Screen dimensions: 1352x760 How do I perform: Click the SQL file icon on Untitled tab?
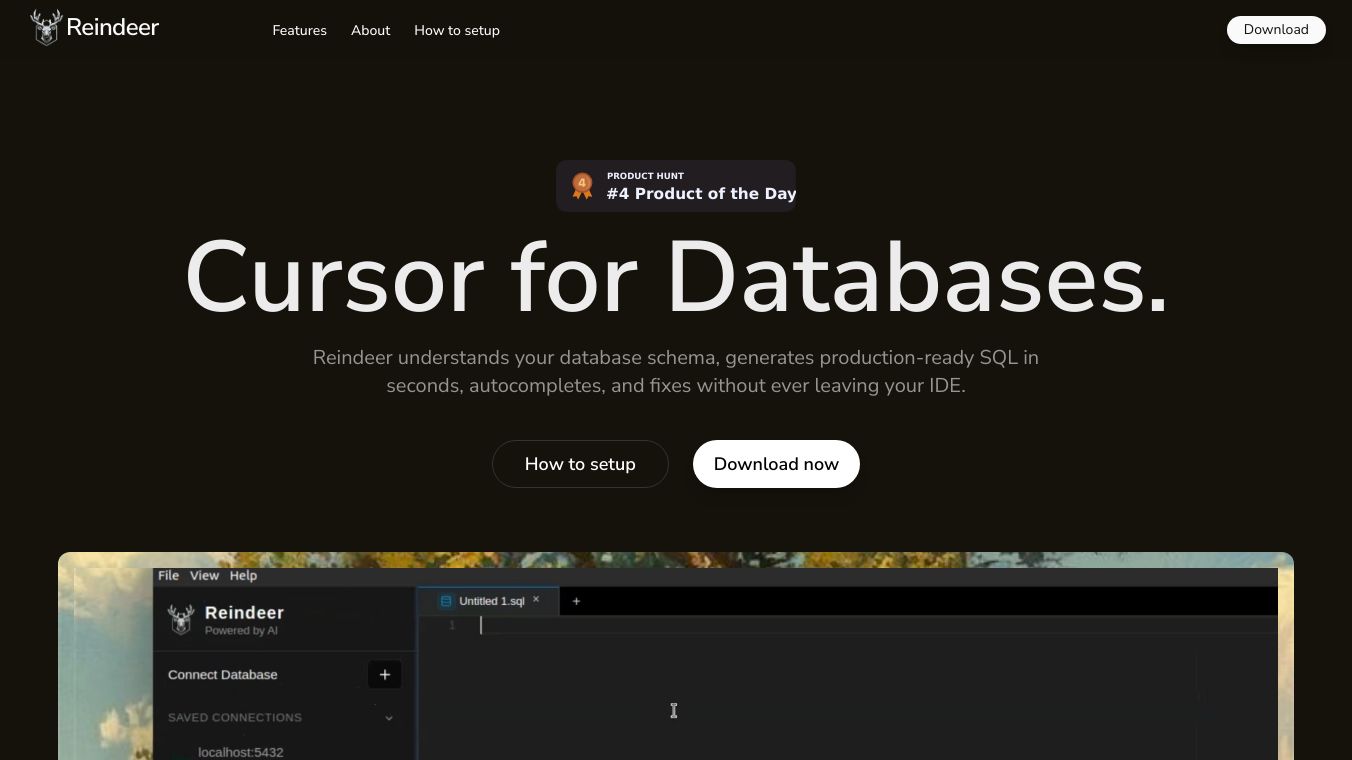point(446,601)
